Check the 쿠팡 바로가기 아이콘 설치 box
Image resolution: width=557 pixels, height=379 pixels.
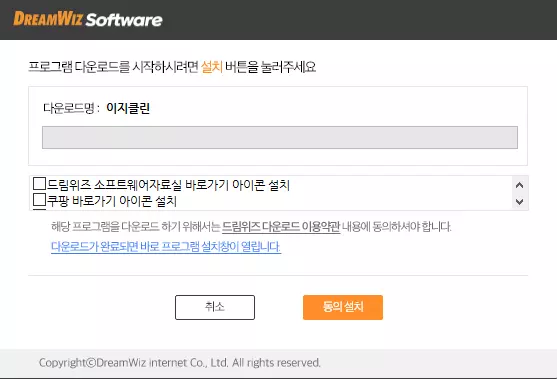(x=39, y=200)
